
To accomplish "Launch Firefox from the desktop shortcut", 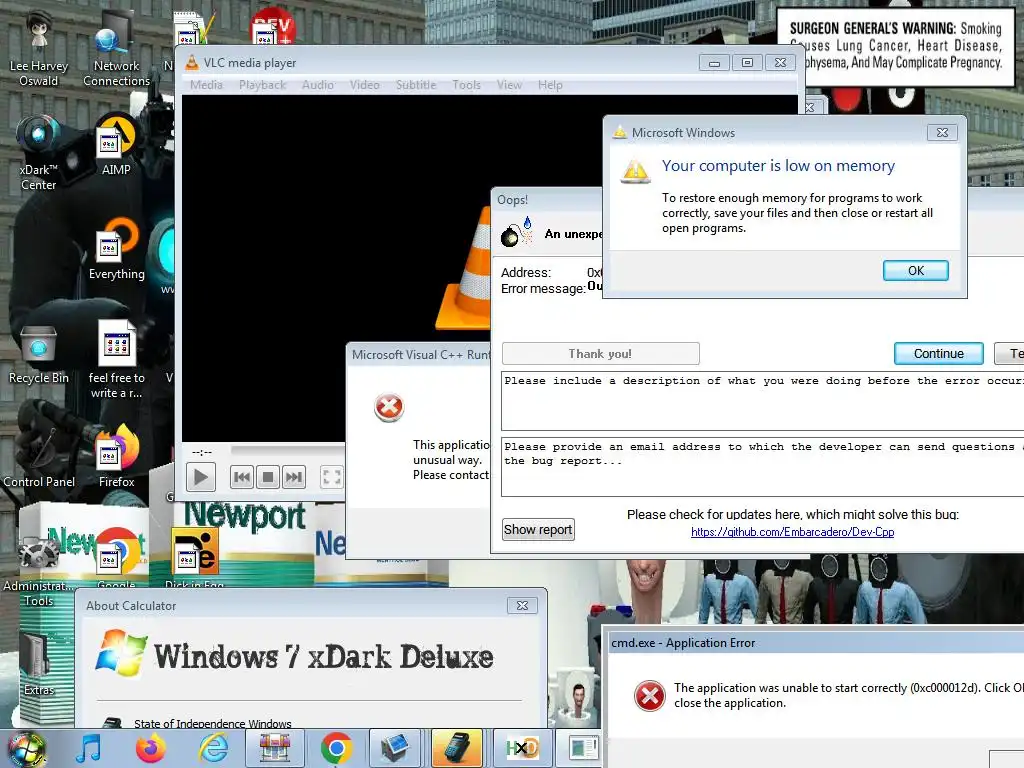I will pos(116,457).
